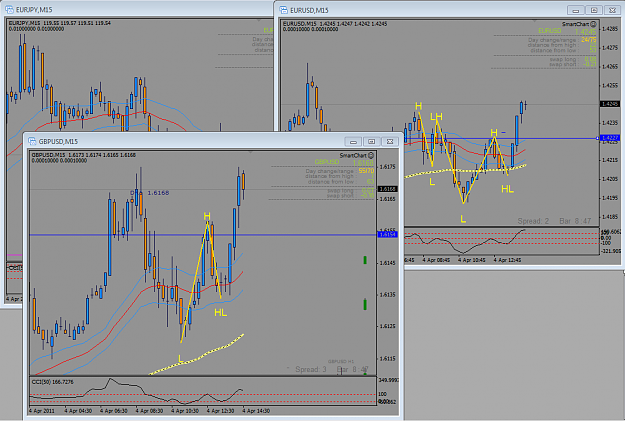
Task: Click the 1.6135 price axis label
Action: click(387, 295)
